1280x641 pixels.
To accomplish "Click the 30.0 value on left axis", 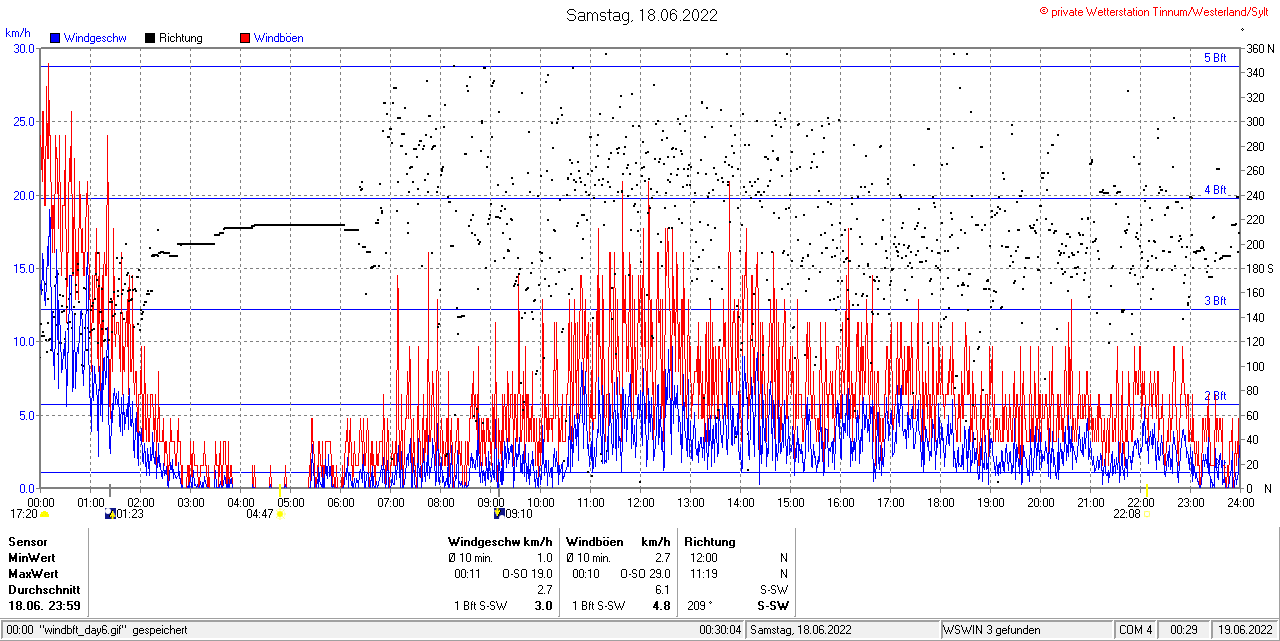I will click(x=24, y=48).
